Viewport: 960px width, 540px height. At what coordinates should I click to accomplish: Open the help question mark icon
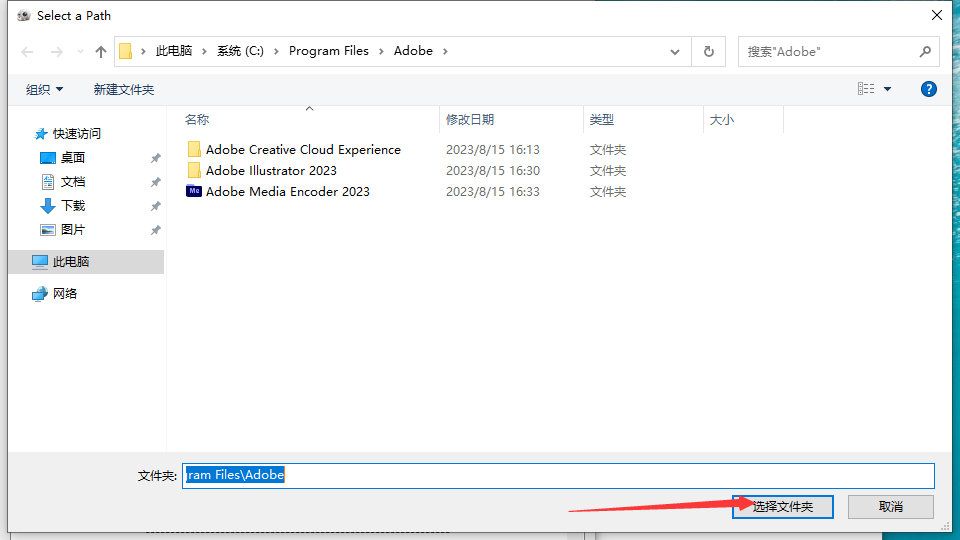point(929,89)
